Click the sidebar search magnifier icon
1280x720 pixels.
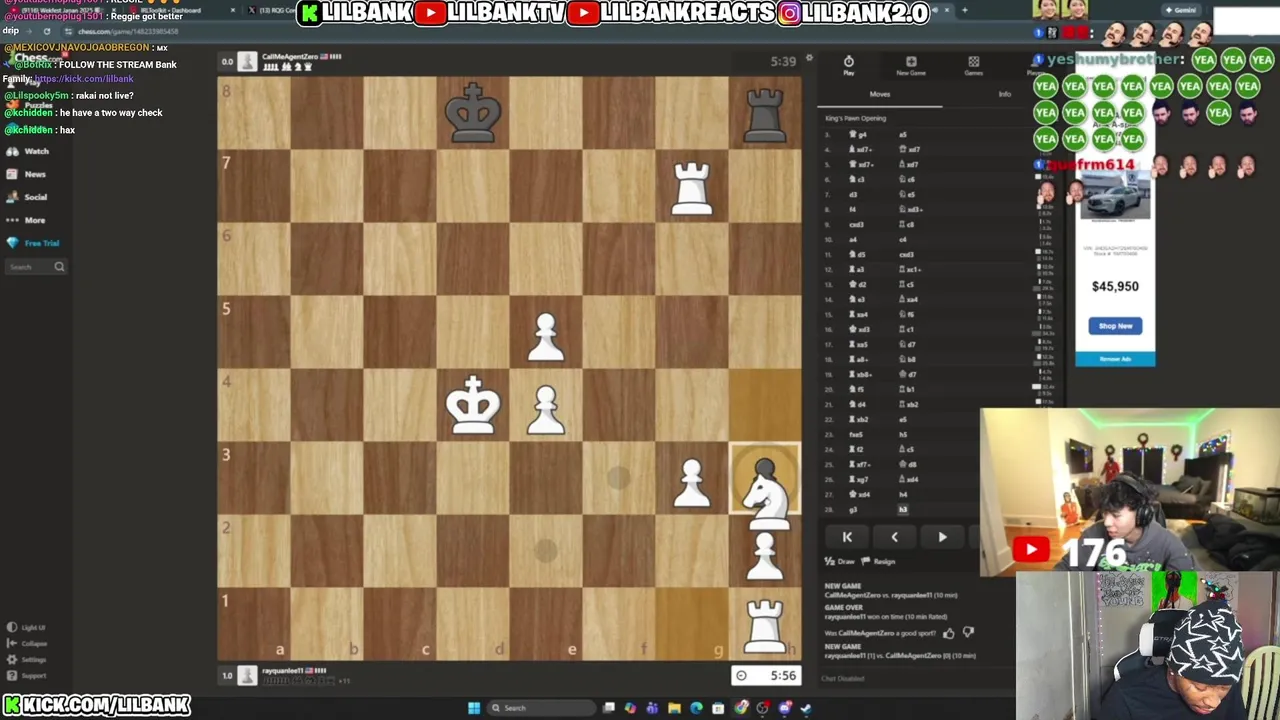pos(59,267)
